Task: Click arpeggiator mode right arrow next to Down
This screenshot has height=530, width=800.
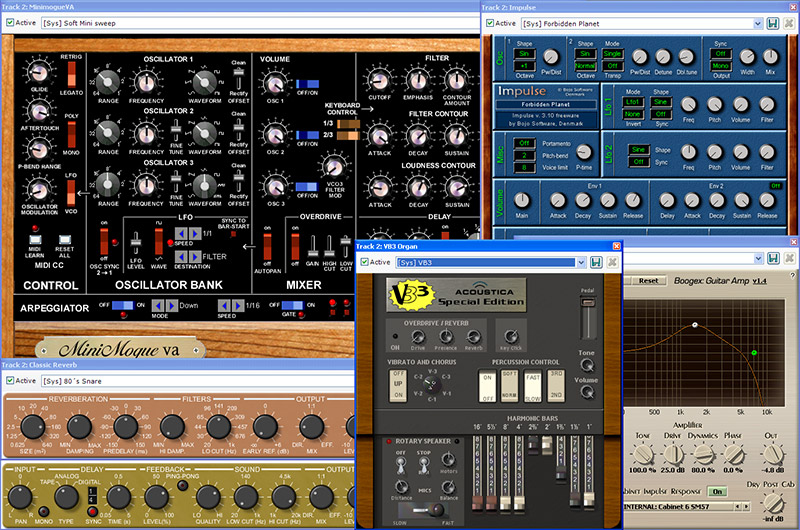Action: [x=172, y=306]
